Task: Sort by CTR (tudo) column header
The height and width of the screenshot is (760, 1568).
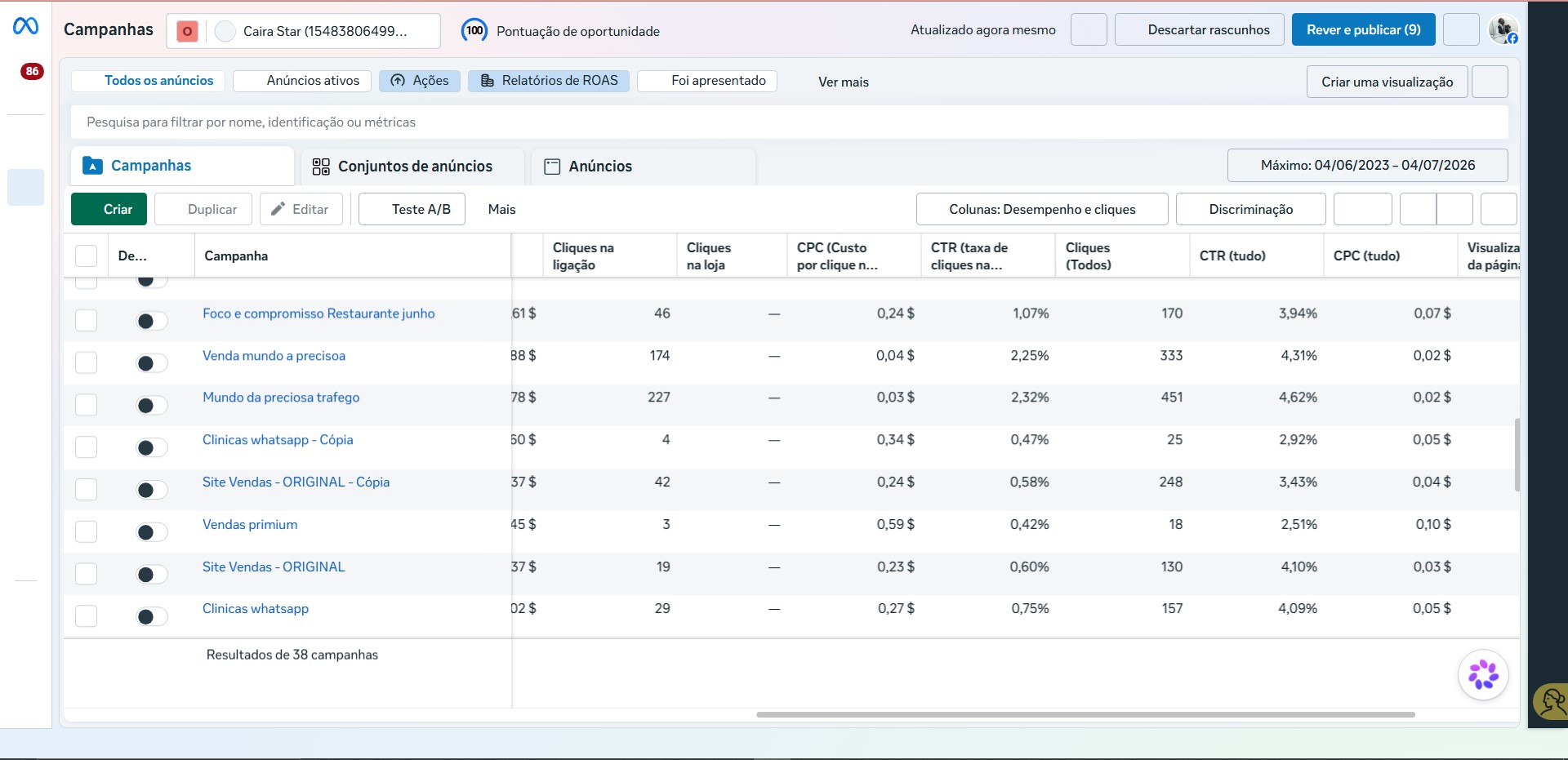Action: [1256, 256]
